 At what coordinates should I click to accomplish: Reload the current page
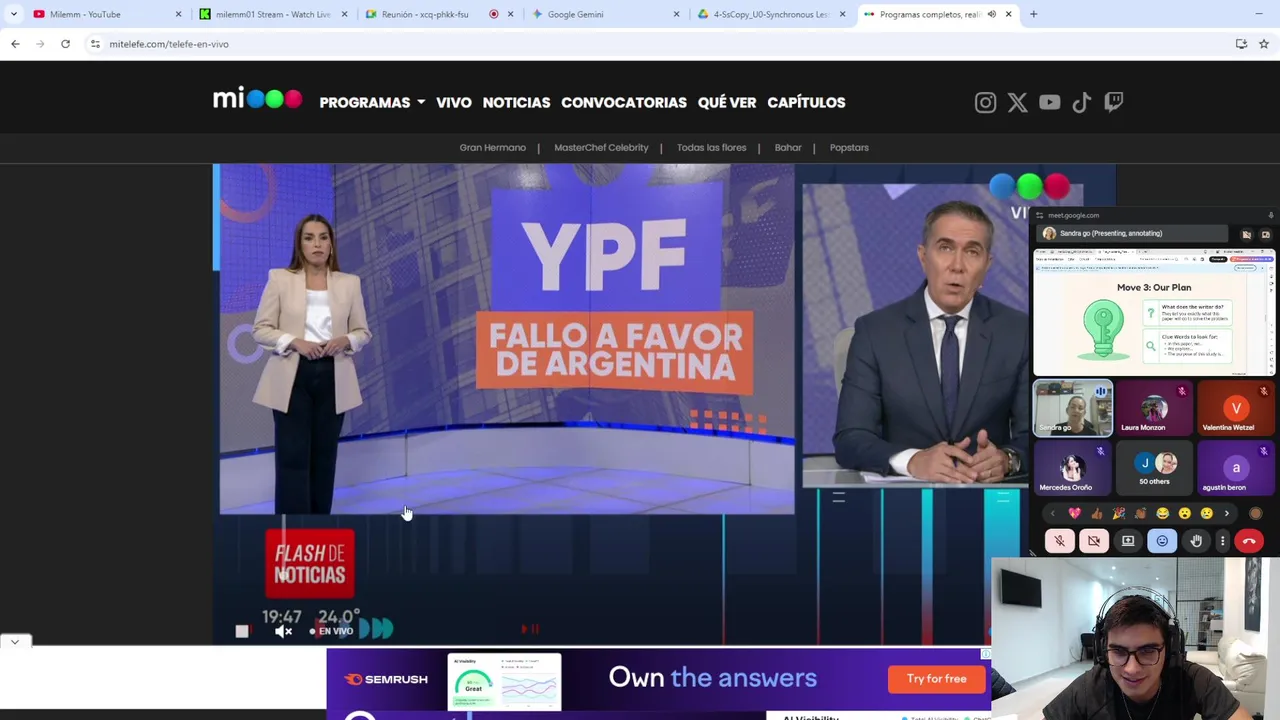click(x=65, y=44)
